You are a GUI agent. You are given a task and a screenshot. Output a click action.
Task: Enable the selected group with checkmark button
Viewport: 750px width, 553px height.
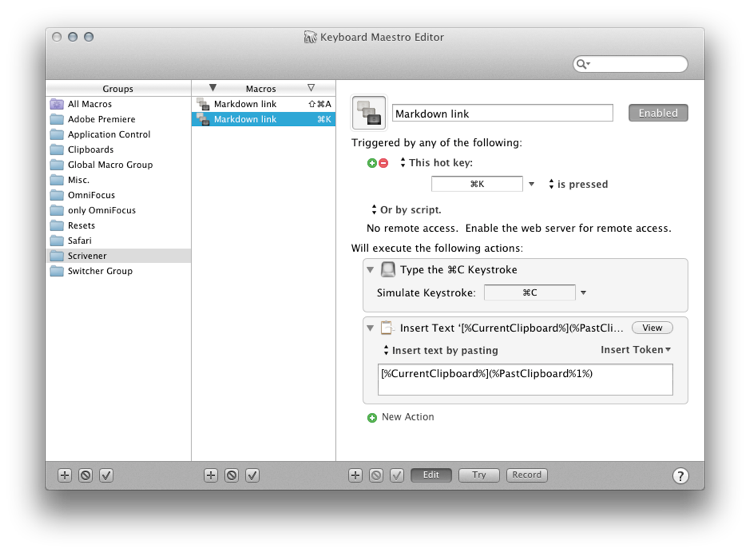pyautogui.click(x=106, y=475)
